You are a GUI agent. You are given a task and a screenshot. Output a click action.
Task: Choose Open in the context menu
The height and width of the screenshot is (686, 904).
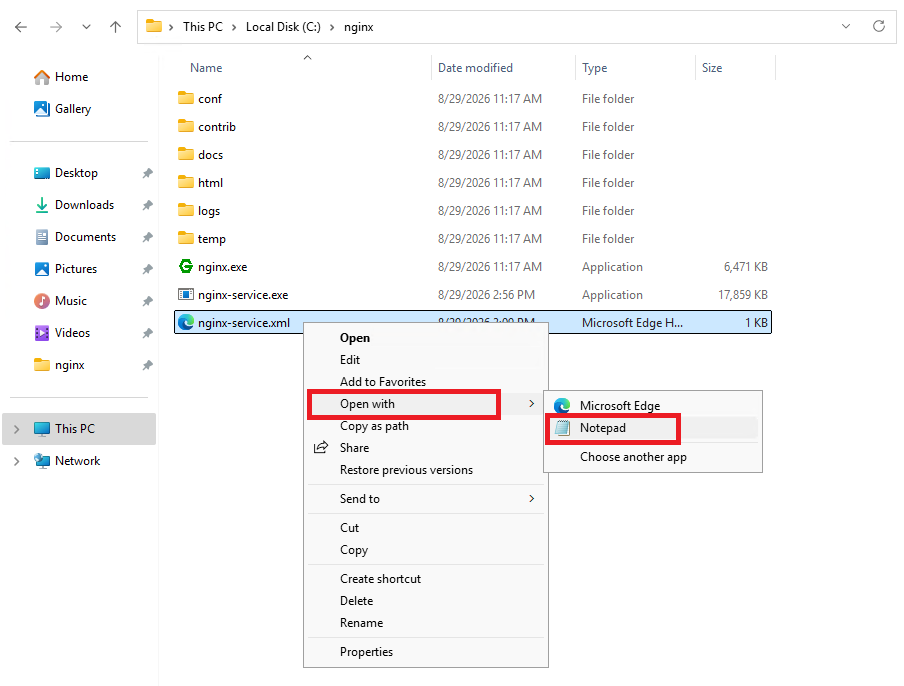point(426,338)
